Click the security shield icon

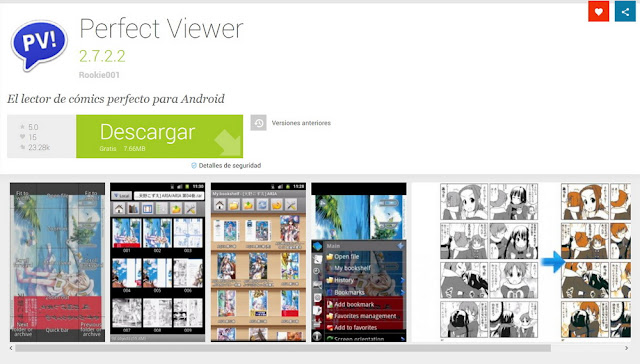tap(194, 165)
